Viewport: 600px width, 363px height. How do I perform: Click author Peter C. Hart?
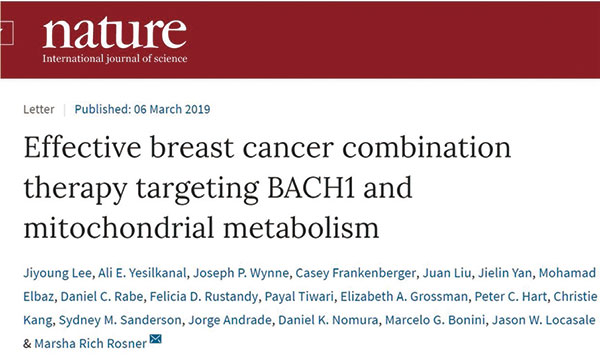(510, 296)
